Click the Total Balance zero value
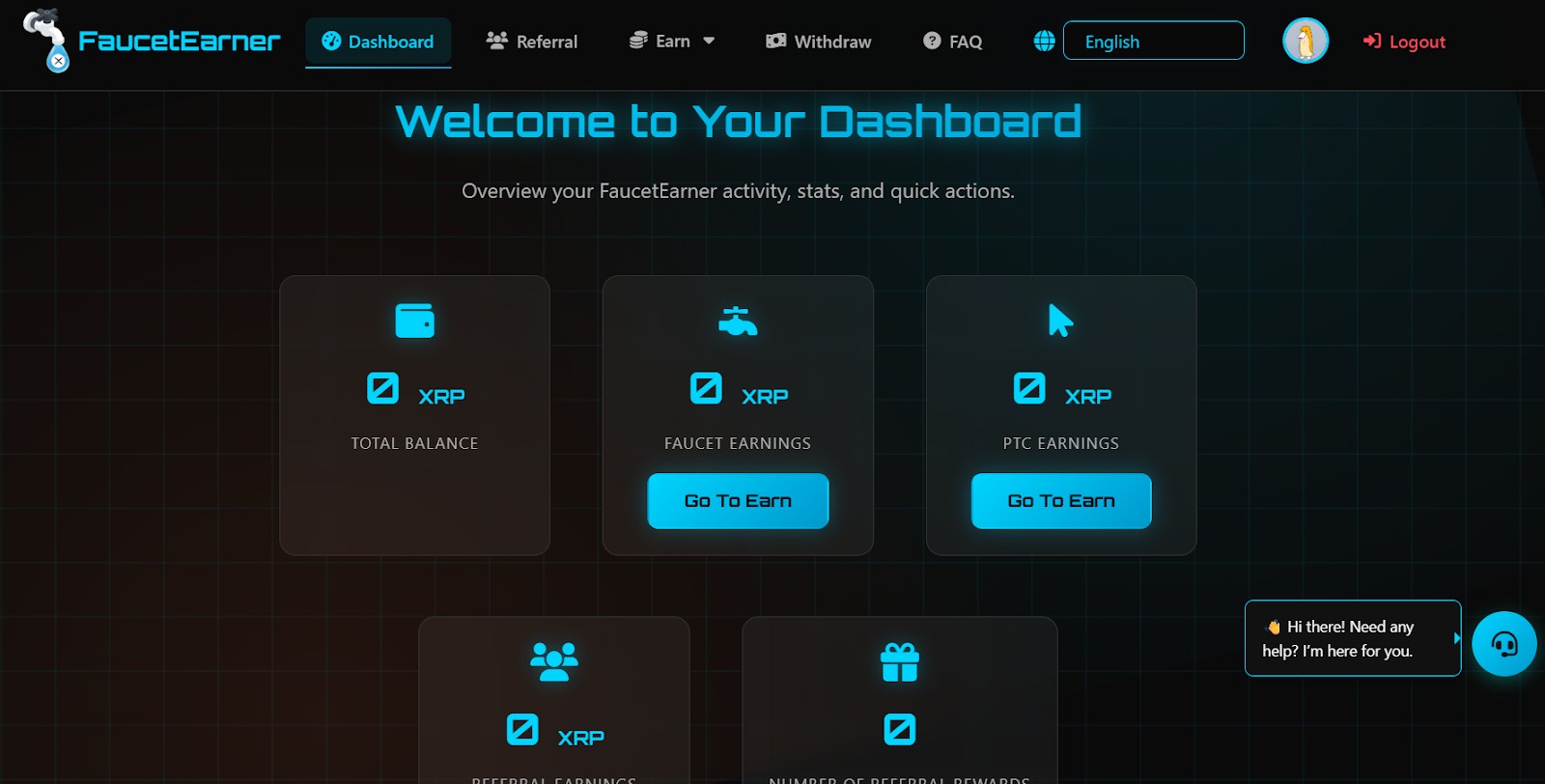 tap(383, 388)
